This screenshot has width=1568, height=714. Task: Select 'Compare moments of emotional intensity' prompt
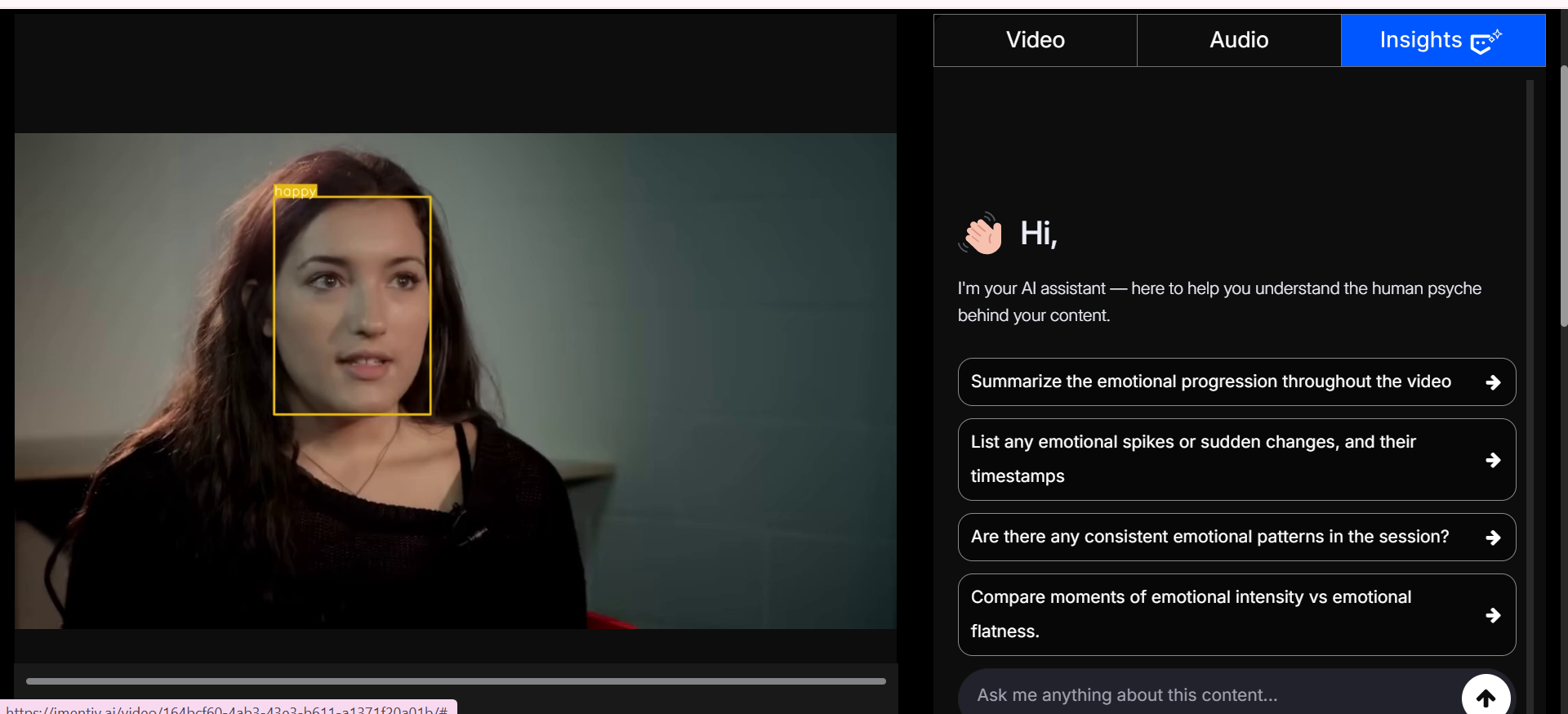click(x=1236, y=614)
